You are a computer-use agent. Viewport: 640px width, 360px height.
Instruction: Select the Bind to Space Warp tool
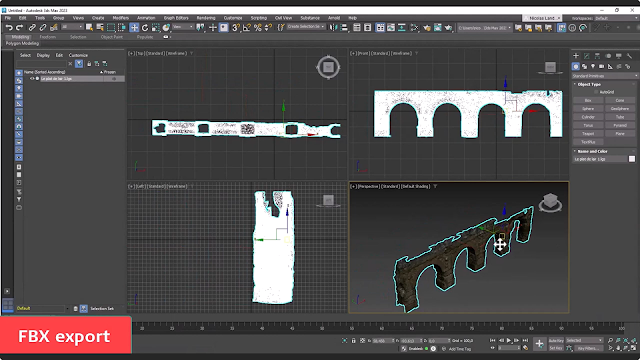click(x=53, y=27)
